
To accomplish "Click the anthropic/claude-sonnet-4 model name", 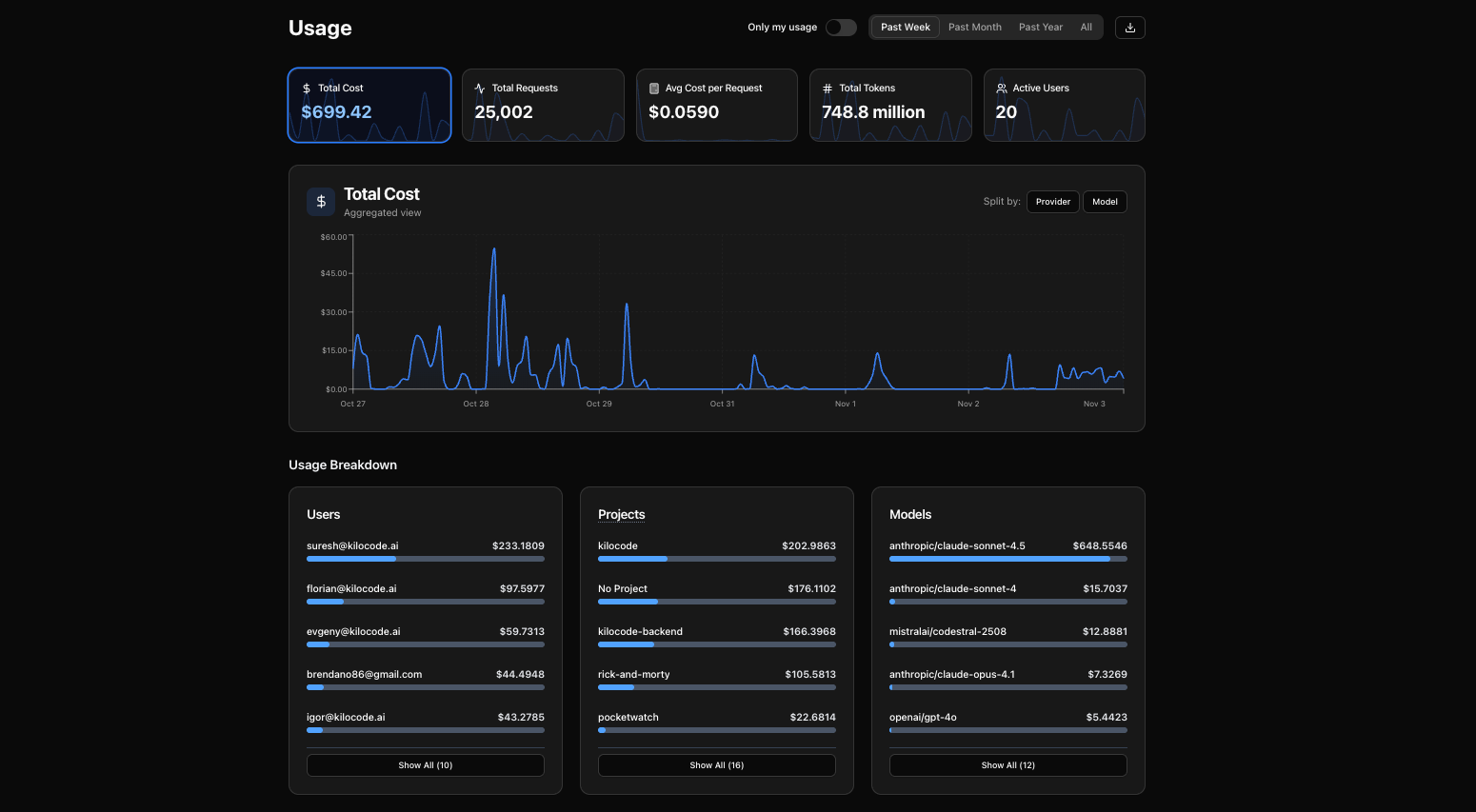I will [953, 588].
